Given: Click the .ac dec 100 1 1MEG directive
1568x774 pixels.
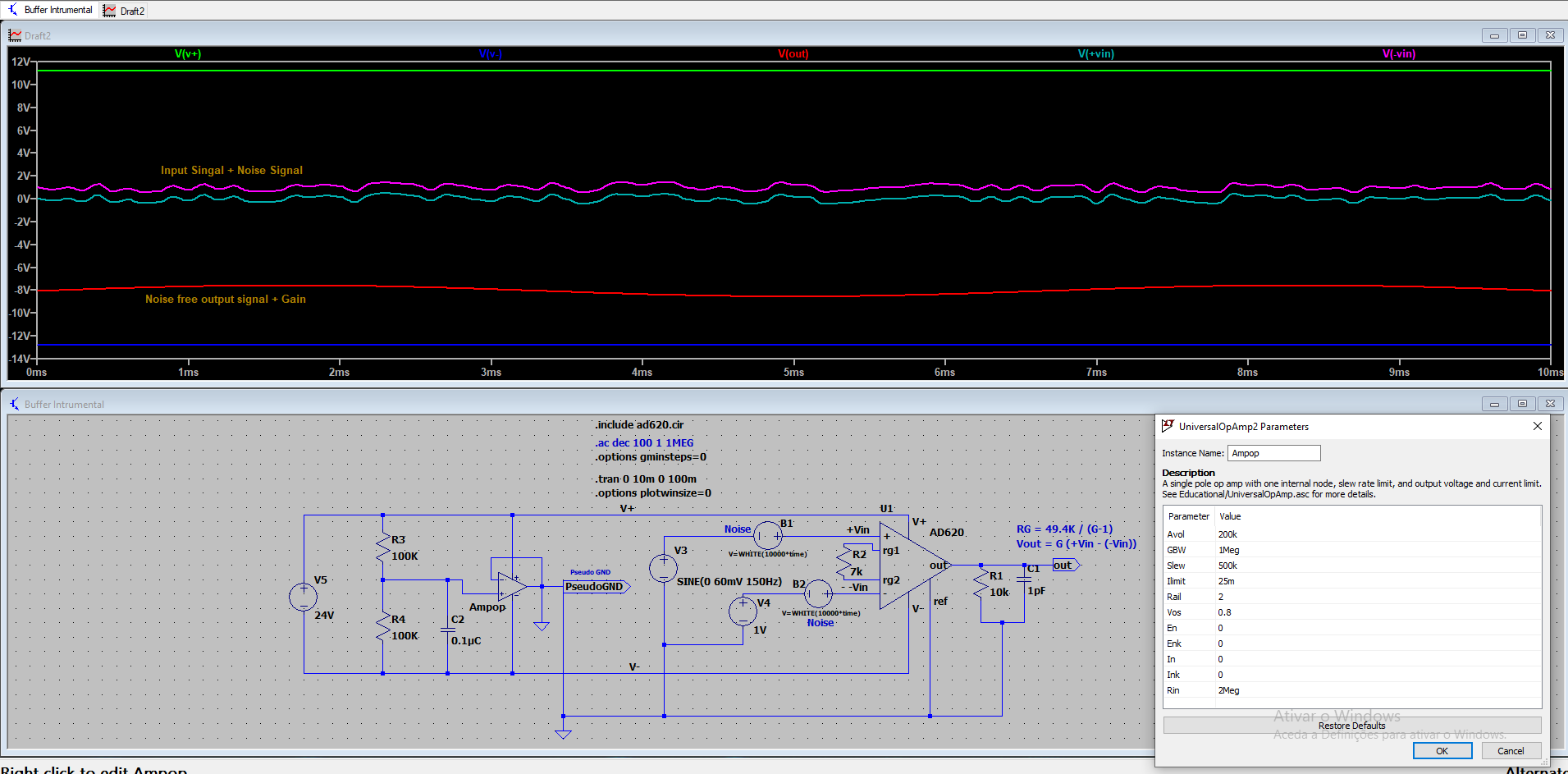Looking at the screenshot, I should [x=644, y=443].
